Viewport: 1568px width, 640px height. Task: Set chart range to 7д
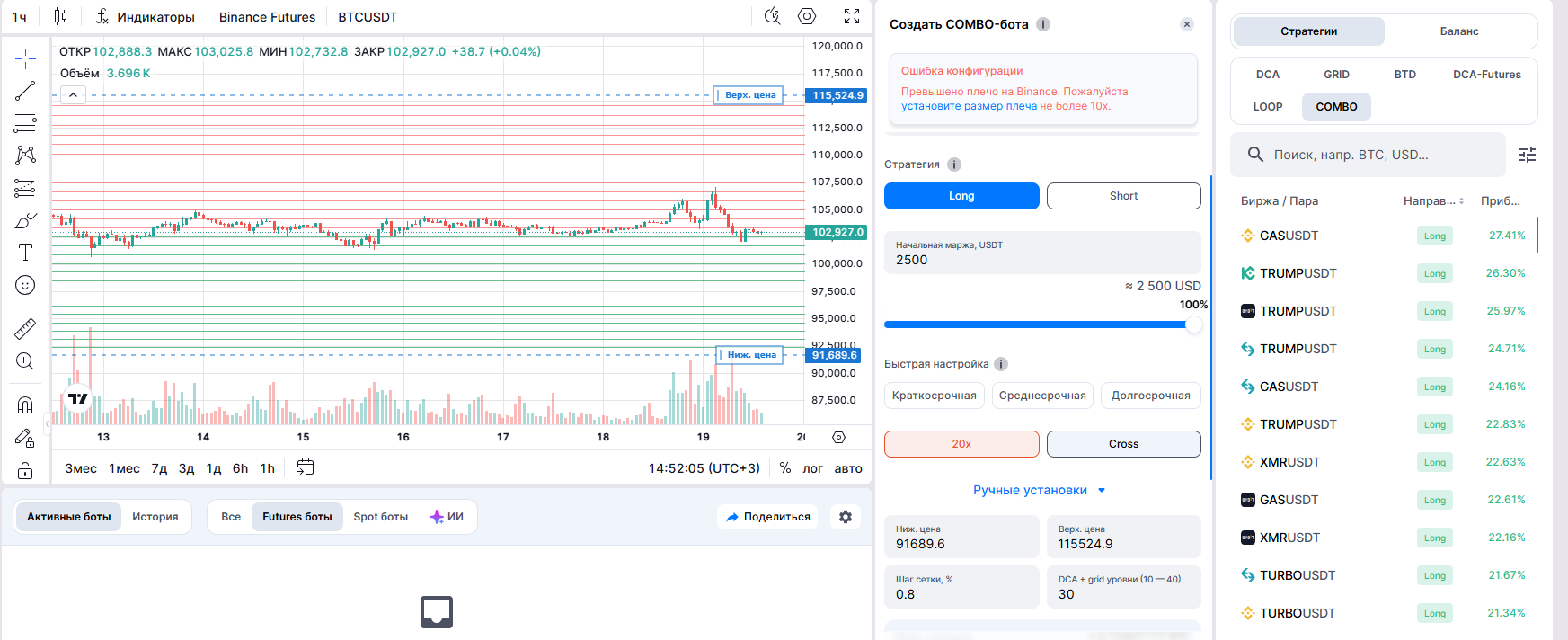pyautogui.click(x=159, y=468)
